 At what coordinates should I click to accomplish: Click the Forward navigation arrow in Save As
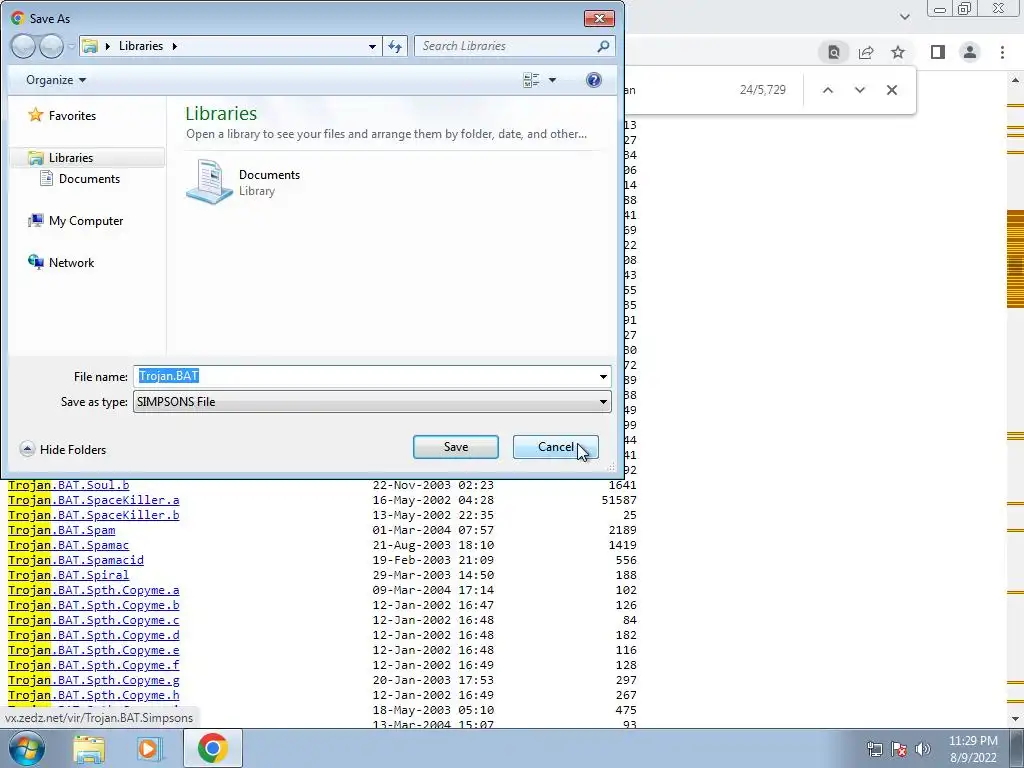pyautogui.click(x=51, y=46)
